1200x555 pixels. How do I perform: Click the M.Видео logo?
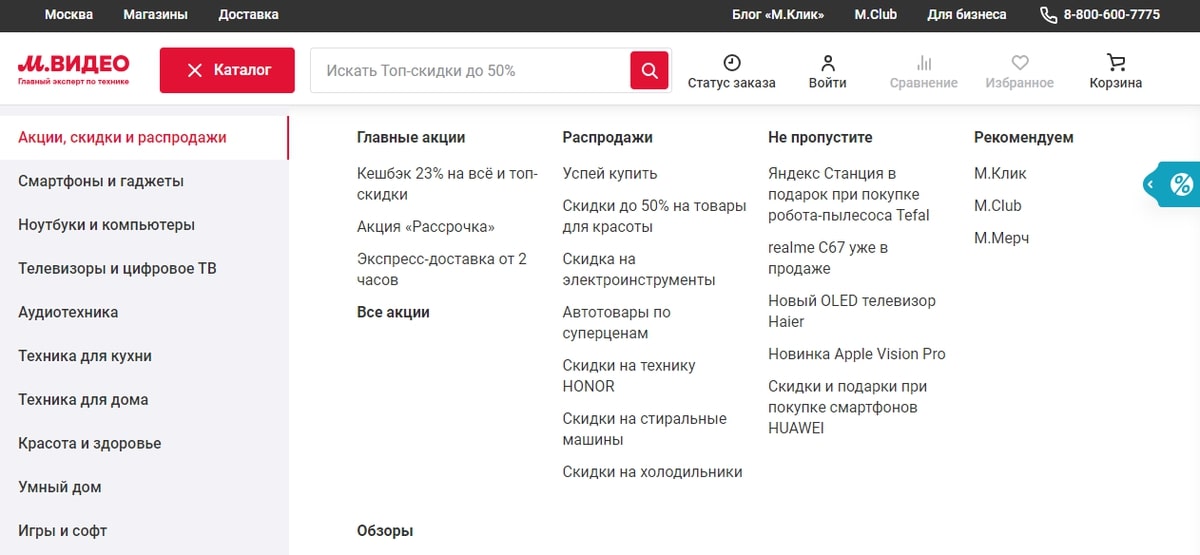(x=73, y=70)
